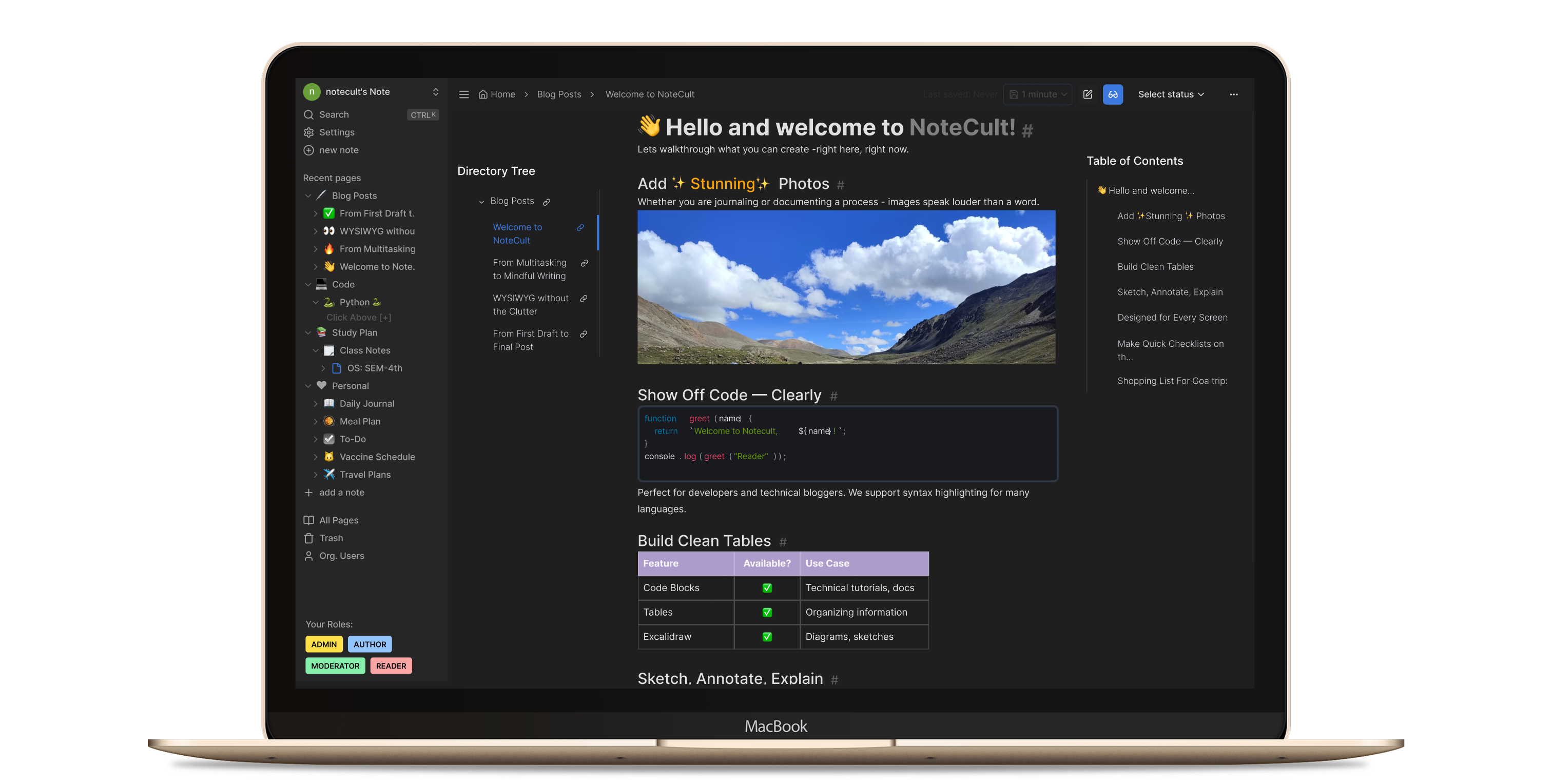
Task: Jump to Shopping List For Goa trip
Action: click(x=1172, y=381)
